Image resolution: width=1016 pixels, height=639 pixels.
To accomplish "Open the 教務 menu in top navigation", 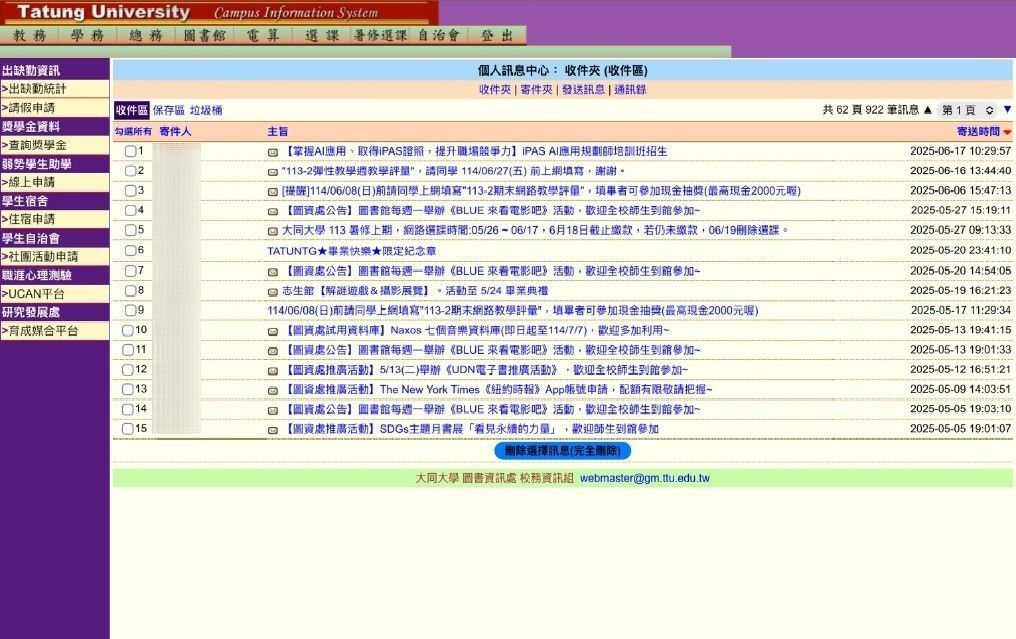I will point(30,35).
